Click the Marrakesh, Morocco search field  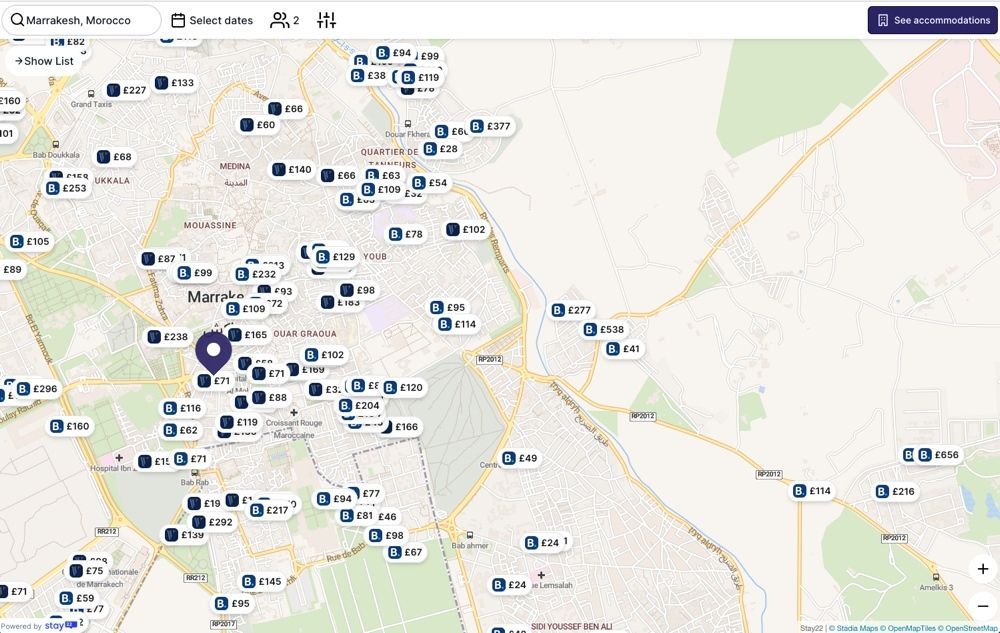point(81,20)
